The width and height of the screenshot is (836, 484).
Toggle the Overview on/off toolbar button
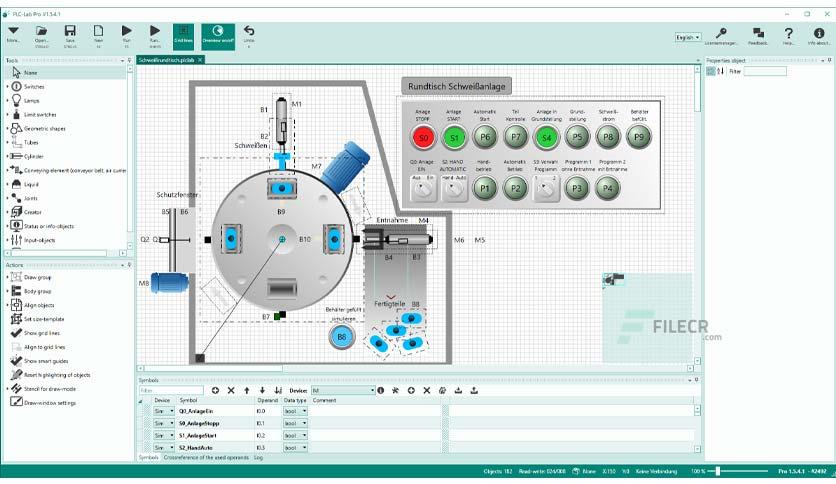(x=218, y=36)
